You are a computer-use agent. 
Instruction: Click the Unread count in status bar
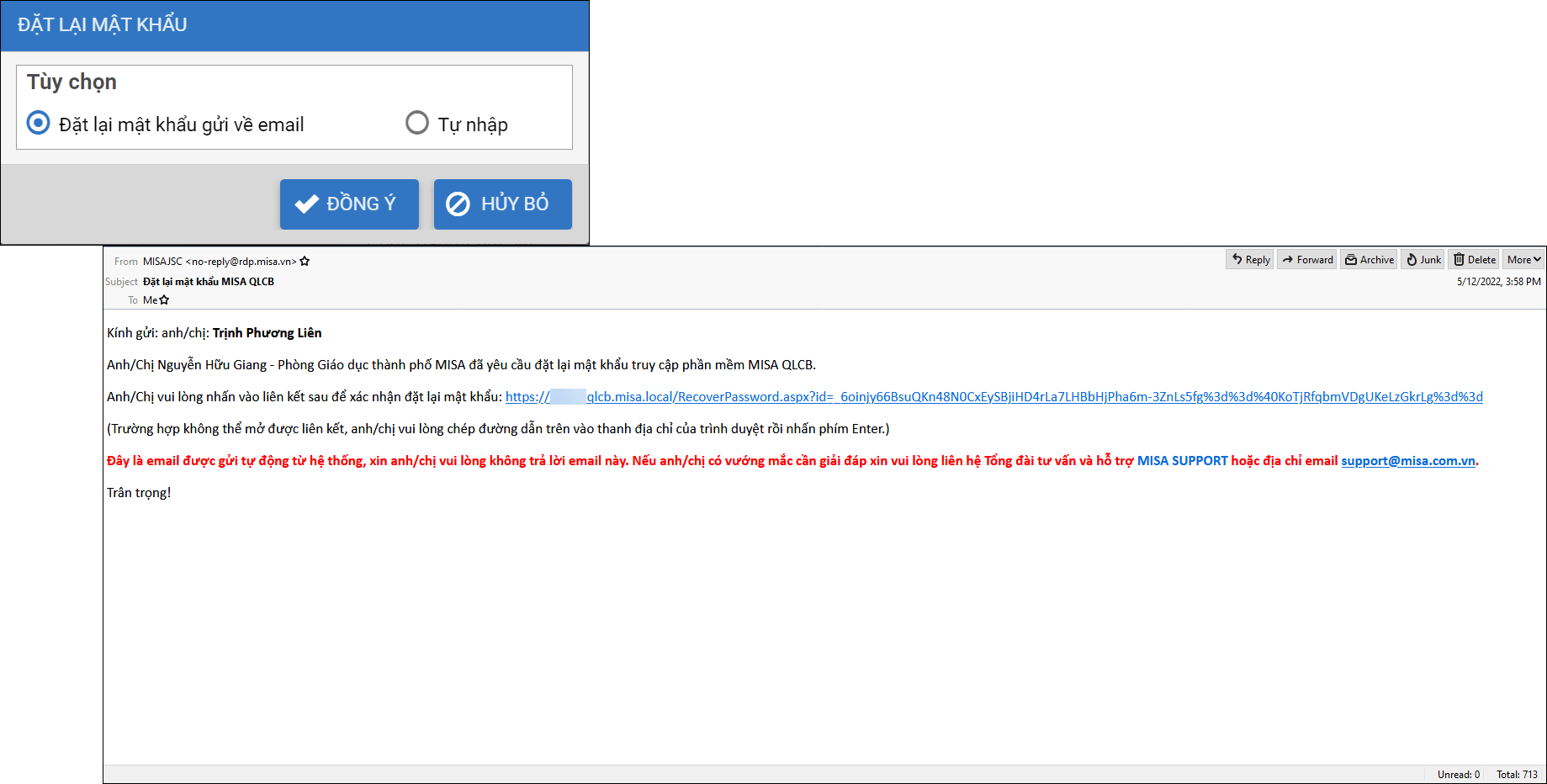pos(1458,775)
